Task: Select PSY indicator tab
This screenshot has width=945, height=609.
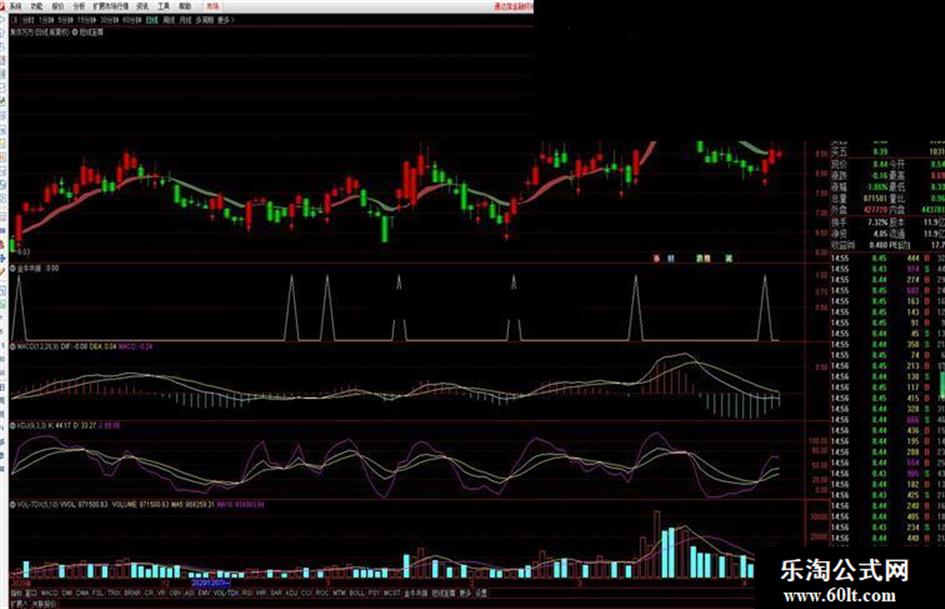Action: point(374,593)
